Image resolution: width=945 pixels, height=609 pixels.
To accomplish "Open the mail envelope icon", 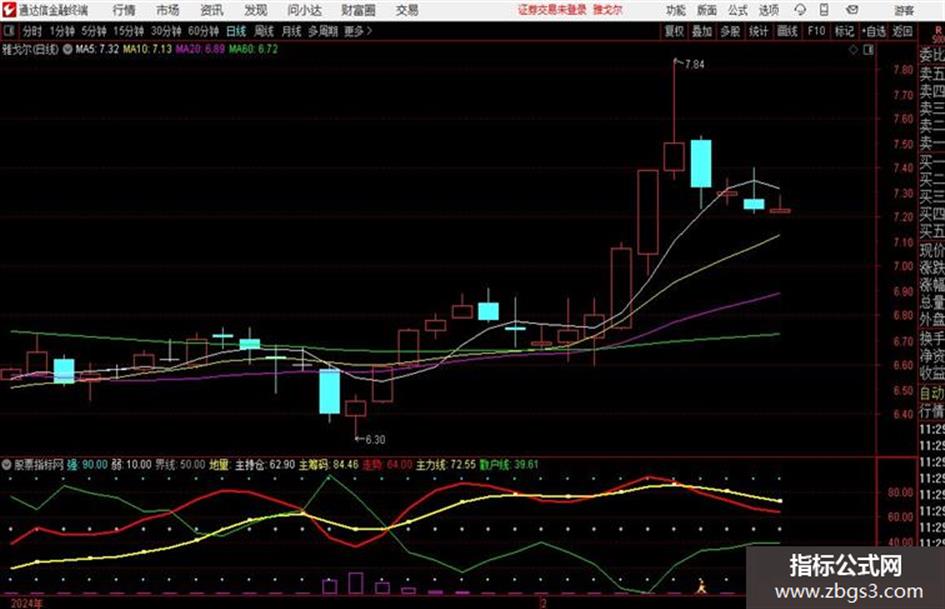I will (x=852, y=10).
